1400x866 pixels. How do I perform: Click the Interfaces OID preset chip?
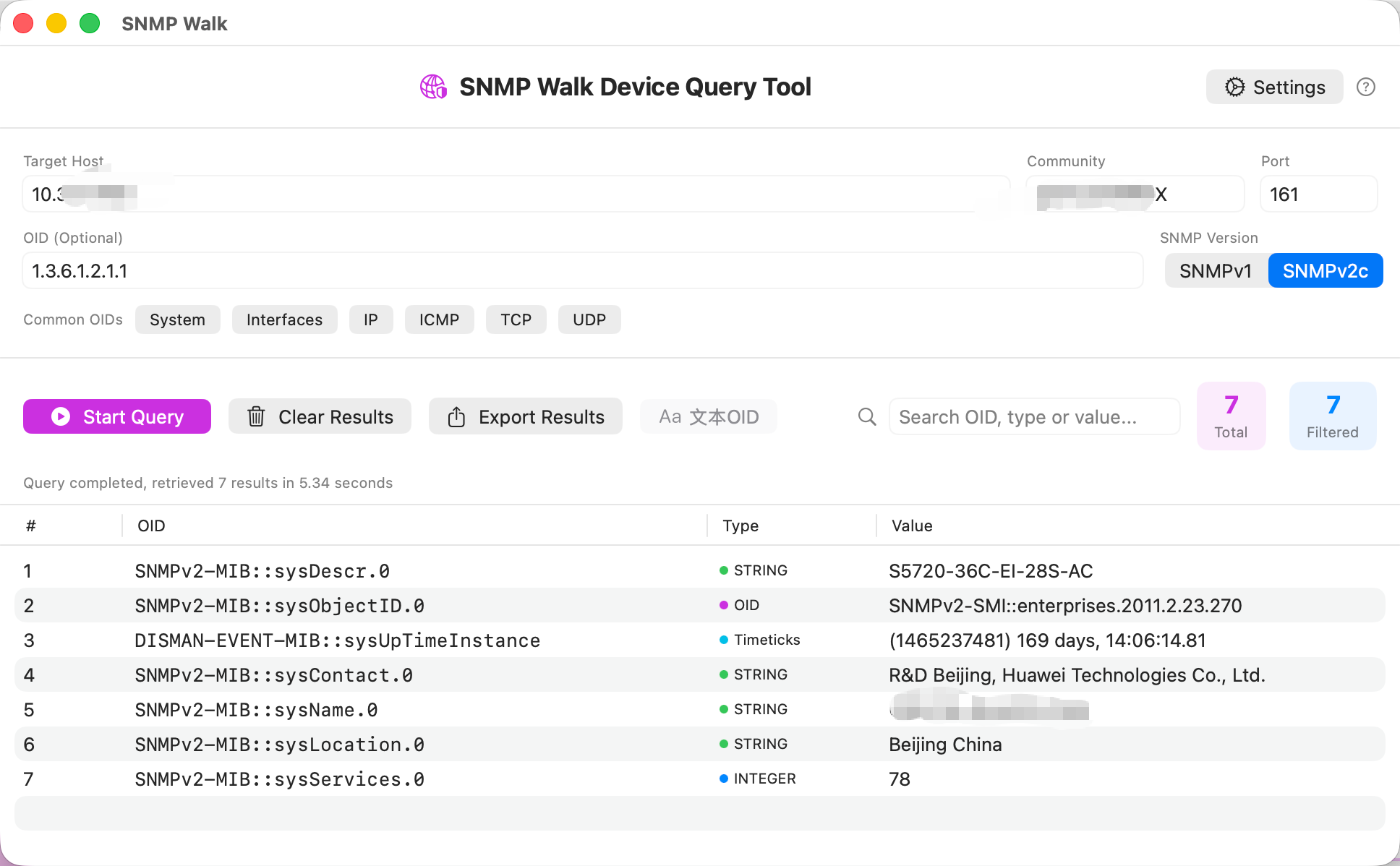[284, 319]
